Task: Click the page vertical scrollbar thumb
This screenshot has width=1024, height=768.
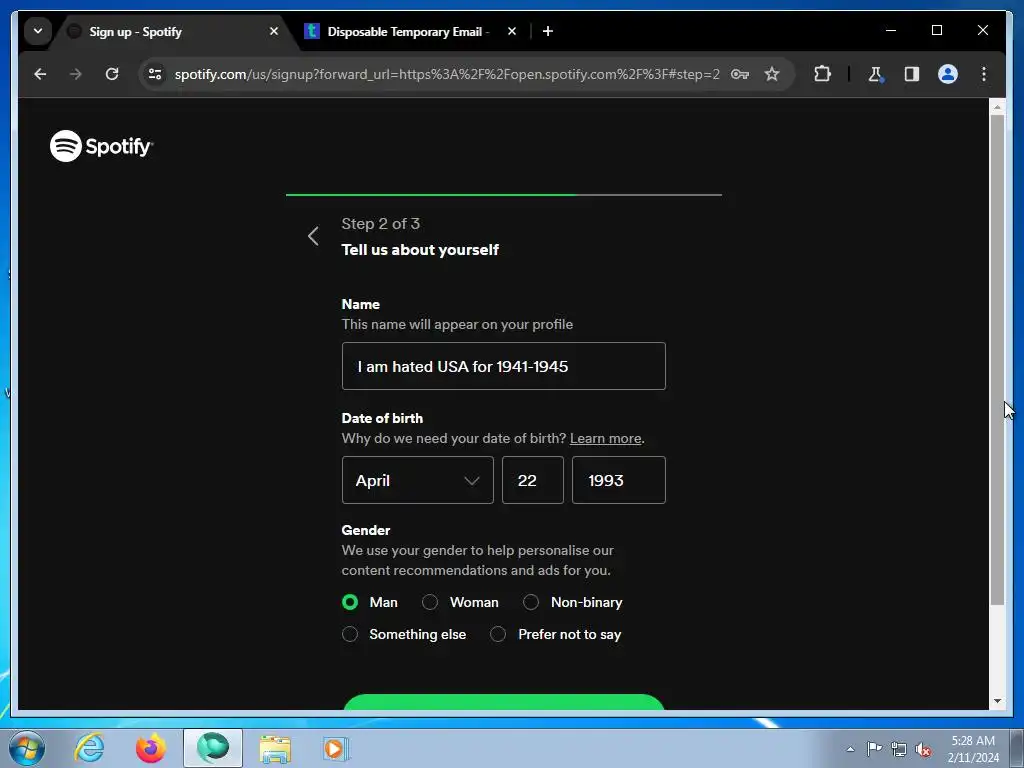Action: click(x=997, y=359)
